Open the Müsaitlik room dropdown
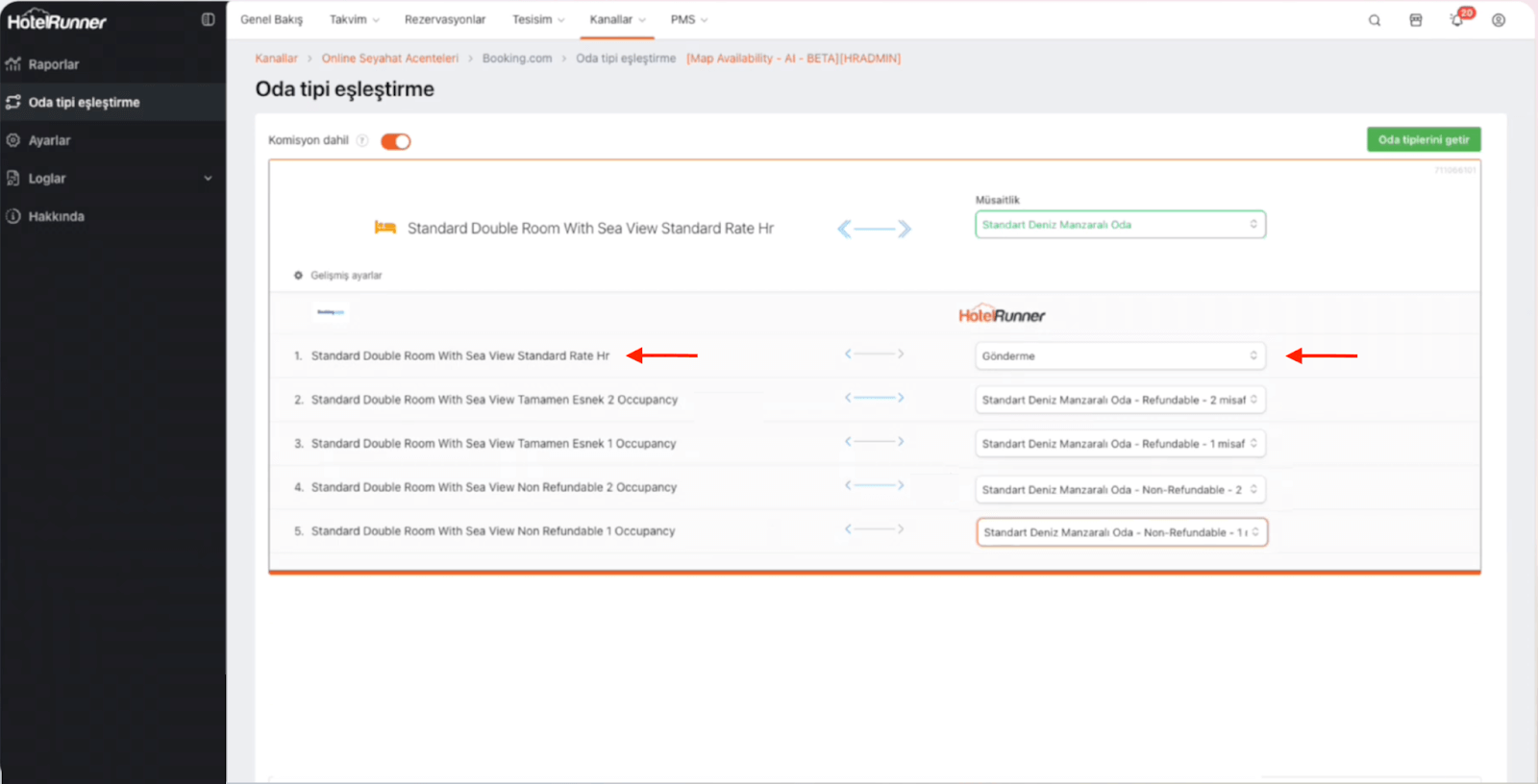 (1120, 225)
